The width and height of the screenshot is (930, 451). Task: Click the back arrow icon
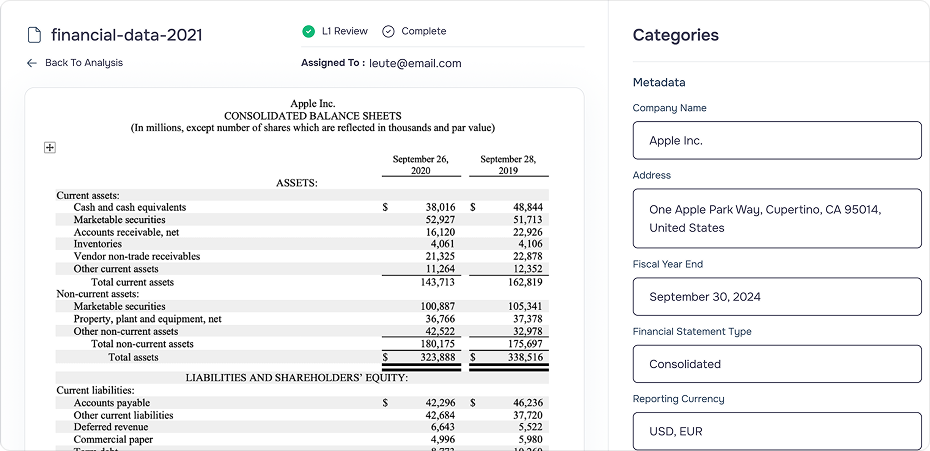click(x=32, y=63)
